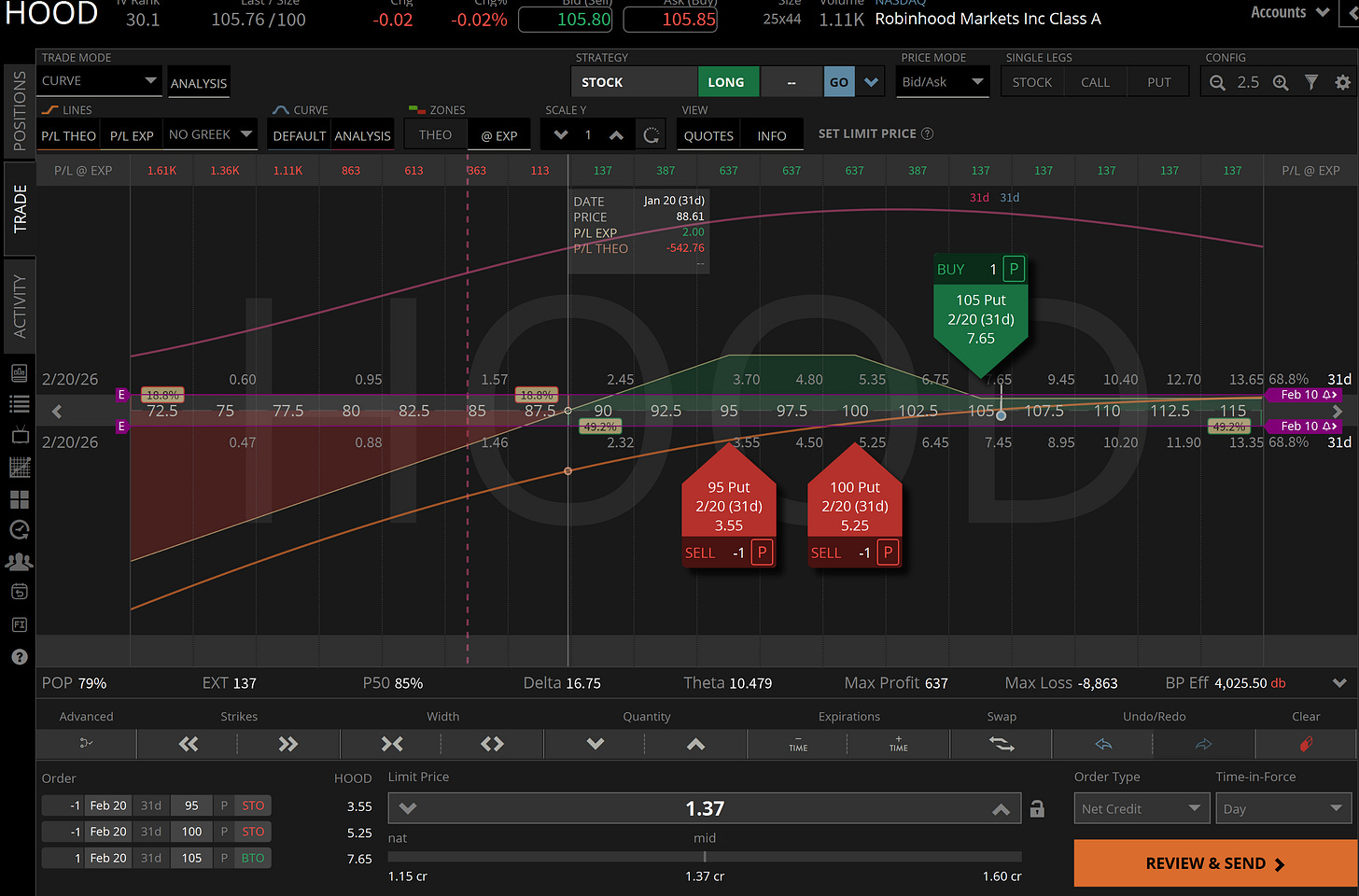This screenshot has width=1359, height=896.
Task: Raise limit price with up chevron
Action: [1001, 809]
